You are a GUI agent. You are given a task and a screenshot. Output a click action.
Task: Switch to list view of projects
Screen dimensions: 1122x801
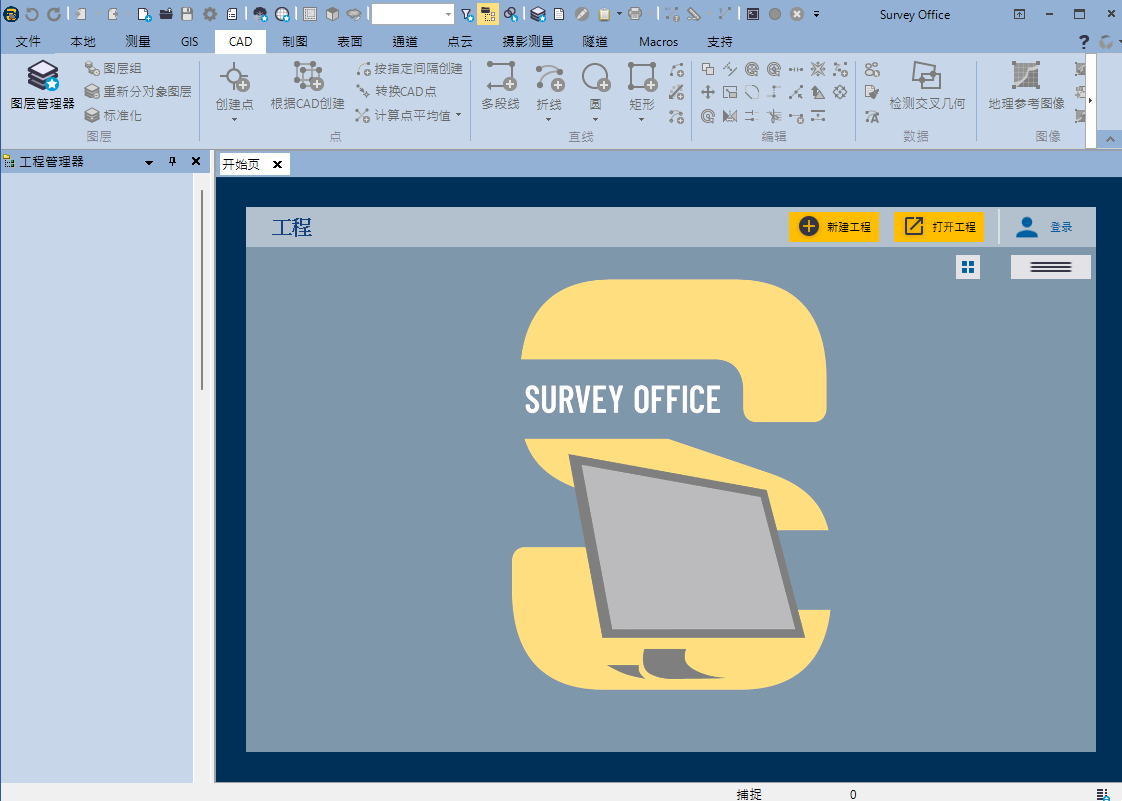coord(1050,267)
